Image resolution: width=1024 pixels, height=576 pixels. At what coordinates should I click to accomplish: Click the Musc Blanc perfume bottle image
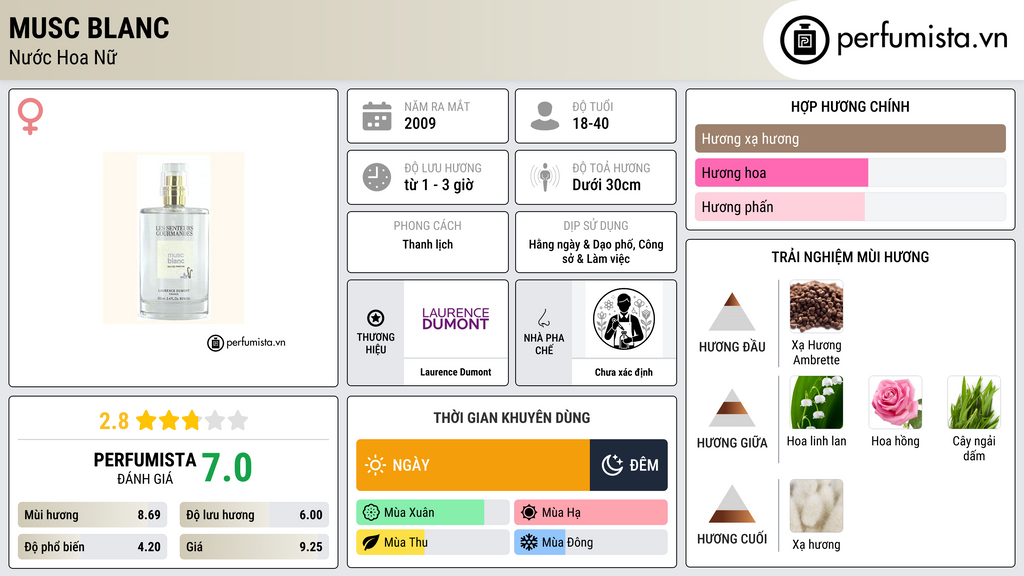point(174,238)
